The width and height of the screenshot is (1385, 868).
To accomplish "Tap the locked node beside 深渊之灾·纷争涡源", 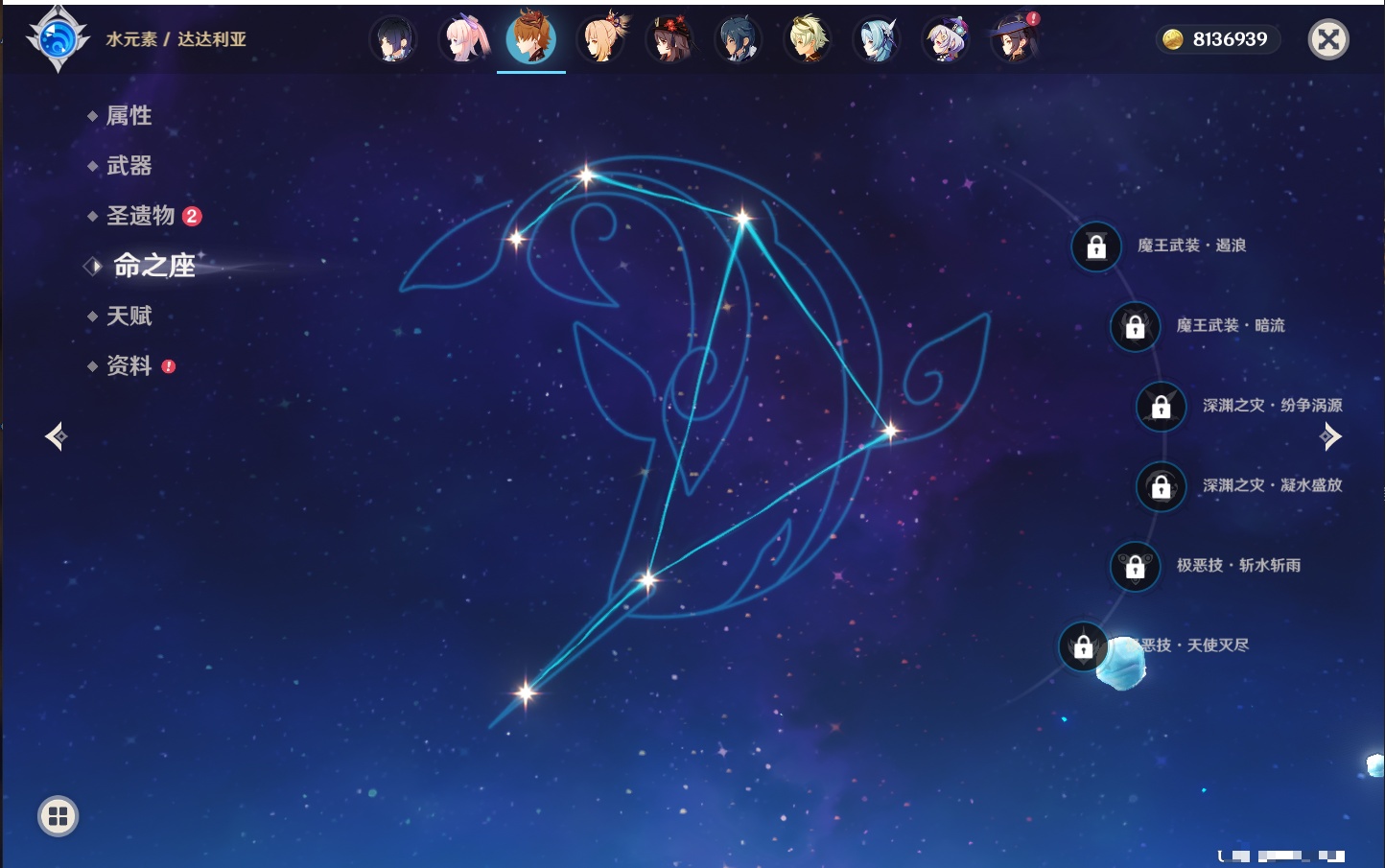I will tap(1161, 406).
